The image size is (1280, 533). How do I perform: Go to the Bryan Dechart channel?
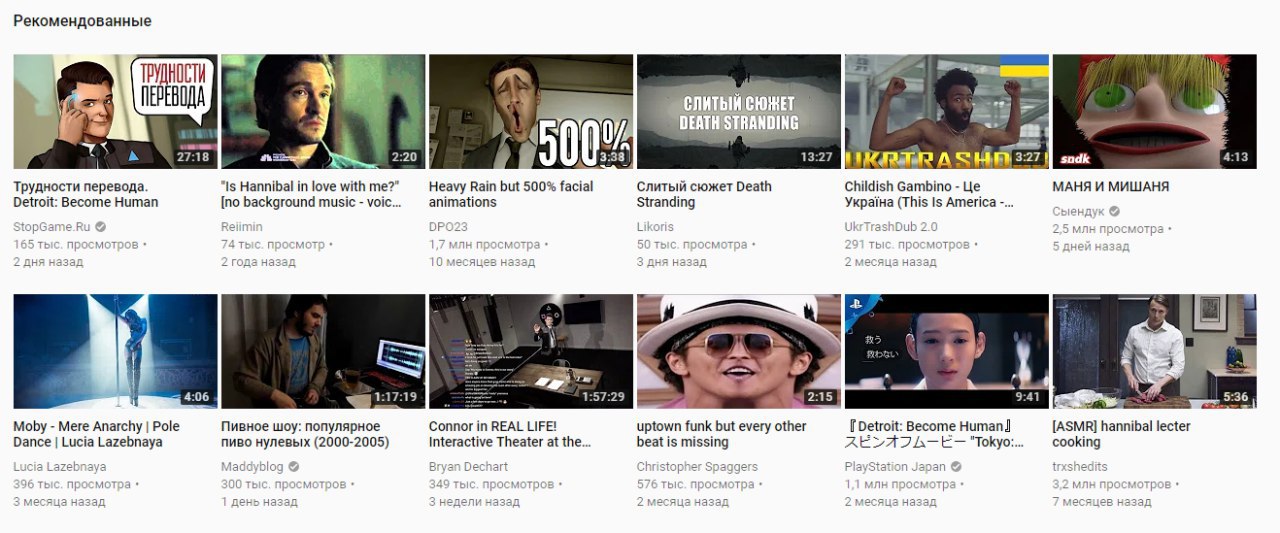(468, 467)
